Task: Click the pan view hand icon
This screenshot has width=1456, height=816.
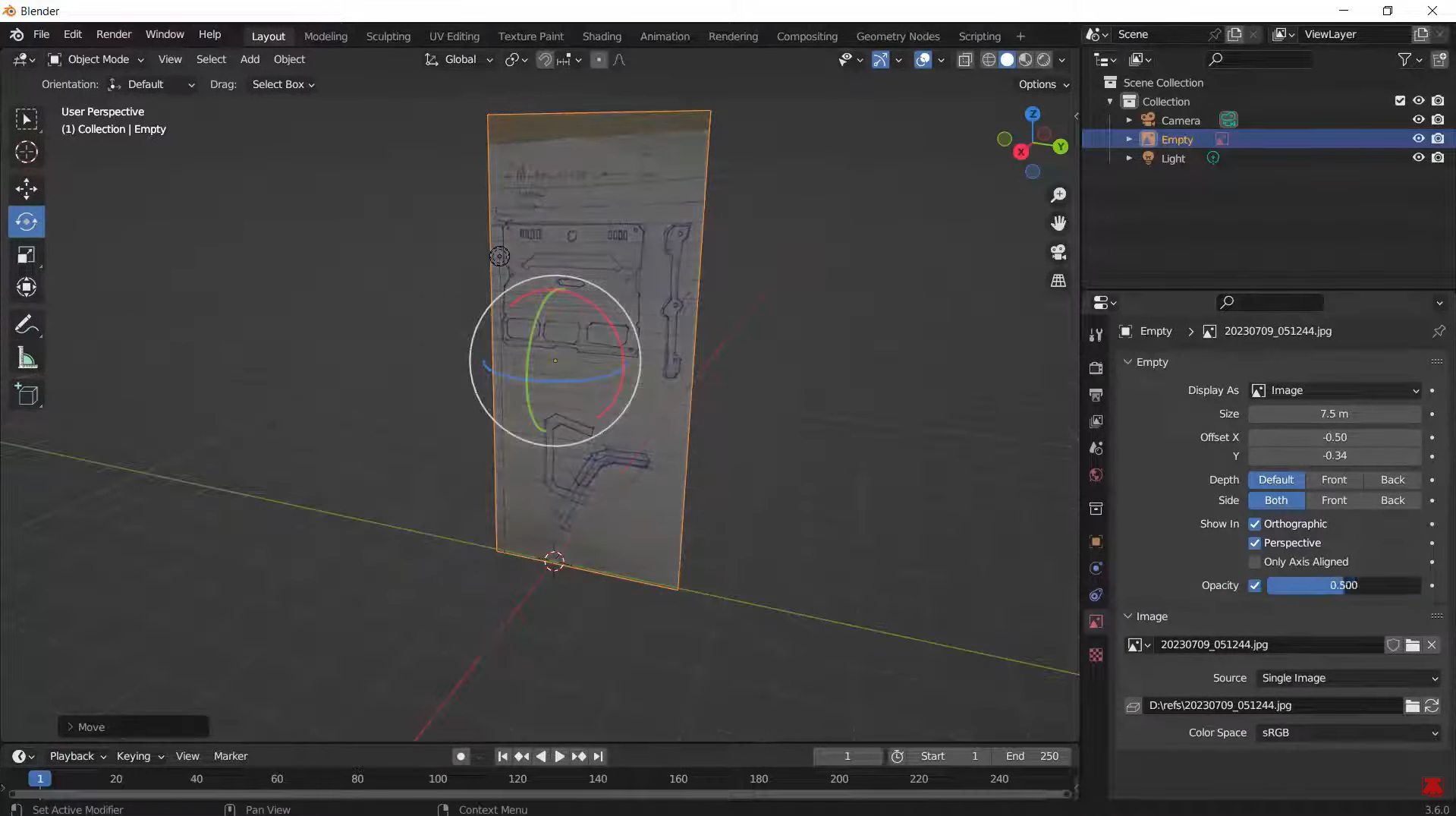Action: click(1058, 223)
